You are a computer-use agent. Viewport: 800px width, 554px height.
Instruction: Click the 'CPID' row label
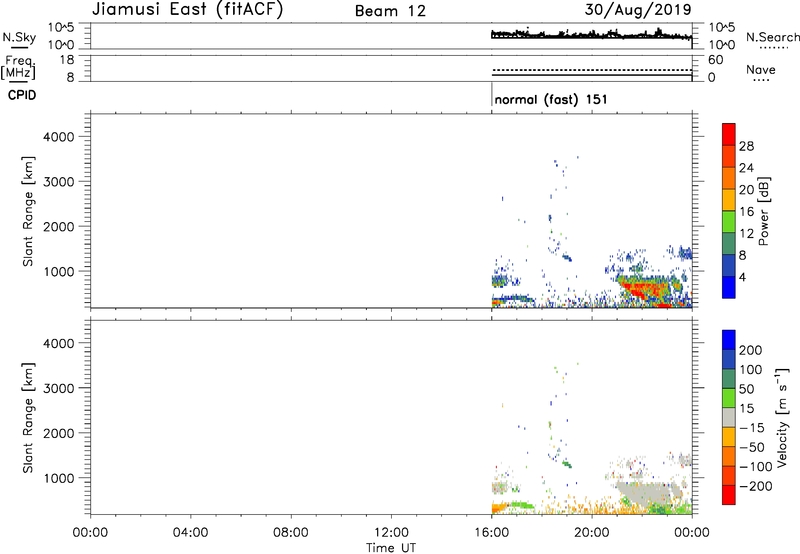pos(22,95)
